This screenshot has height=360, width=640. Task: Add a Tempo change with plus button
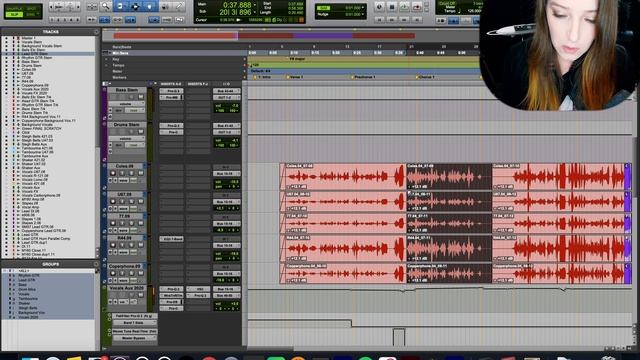point(245,65)
